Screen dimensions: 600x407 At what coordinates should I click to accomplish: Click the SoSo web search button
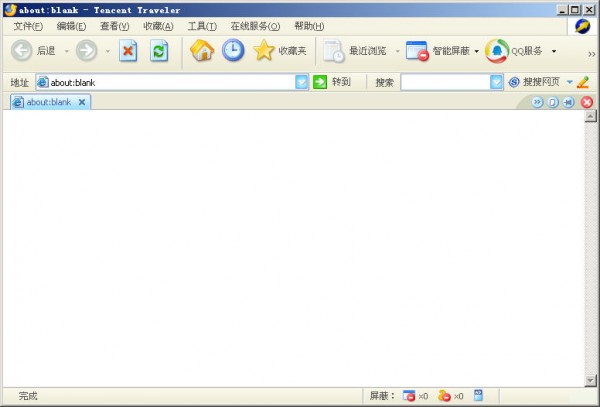point(534,82)
